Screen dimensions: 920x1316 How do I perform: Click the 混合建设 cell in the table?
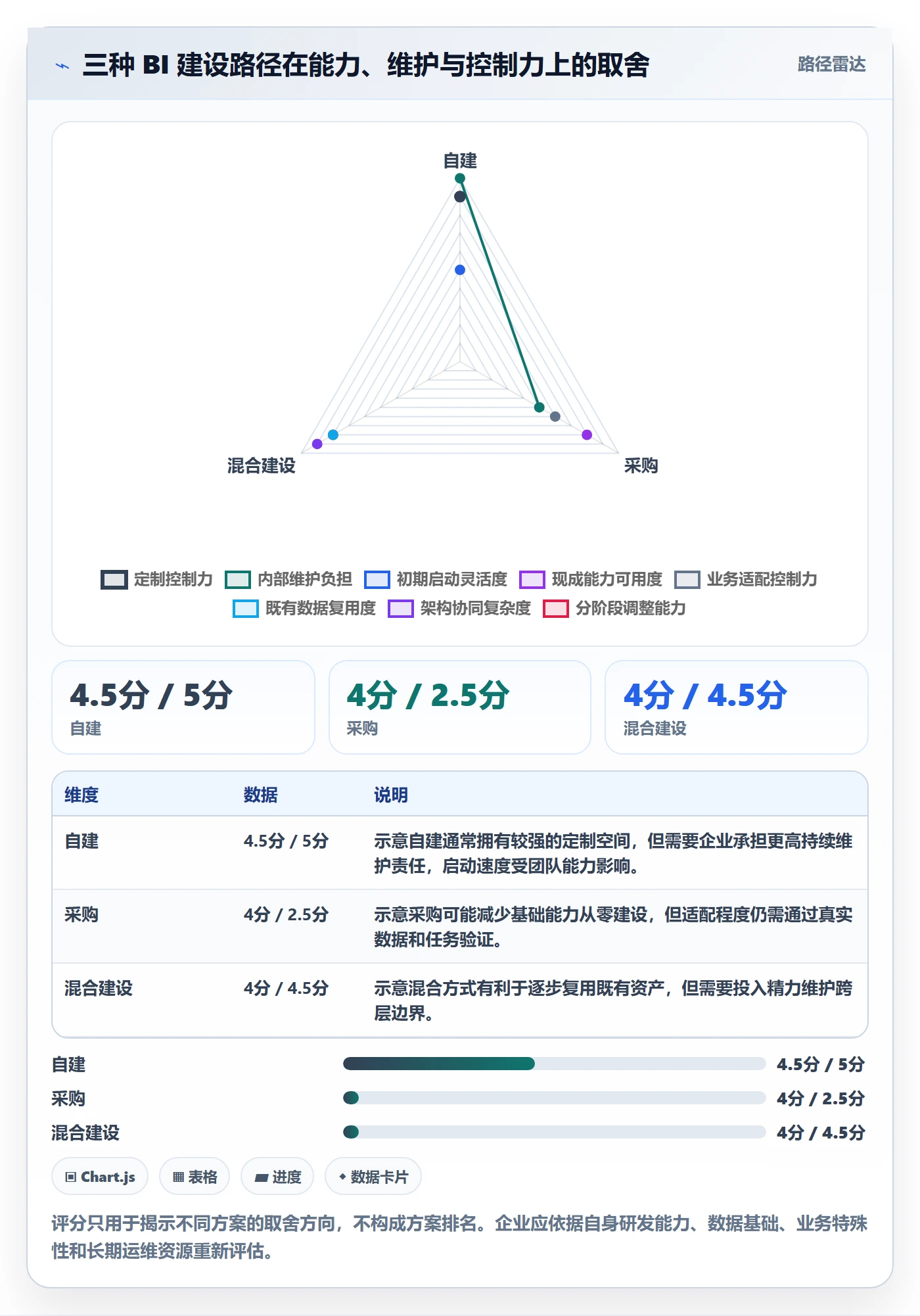99,988
